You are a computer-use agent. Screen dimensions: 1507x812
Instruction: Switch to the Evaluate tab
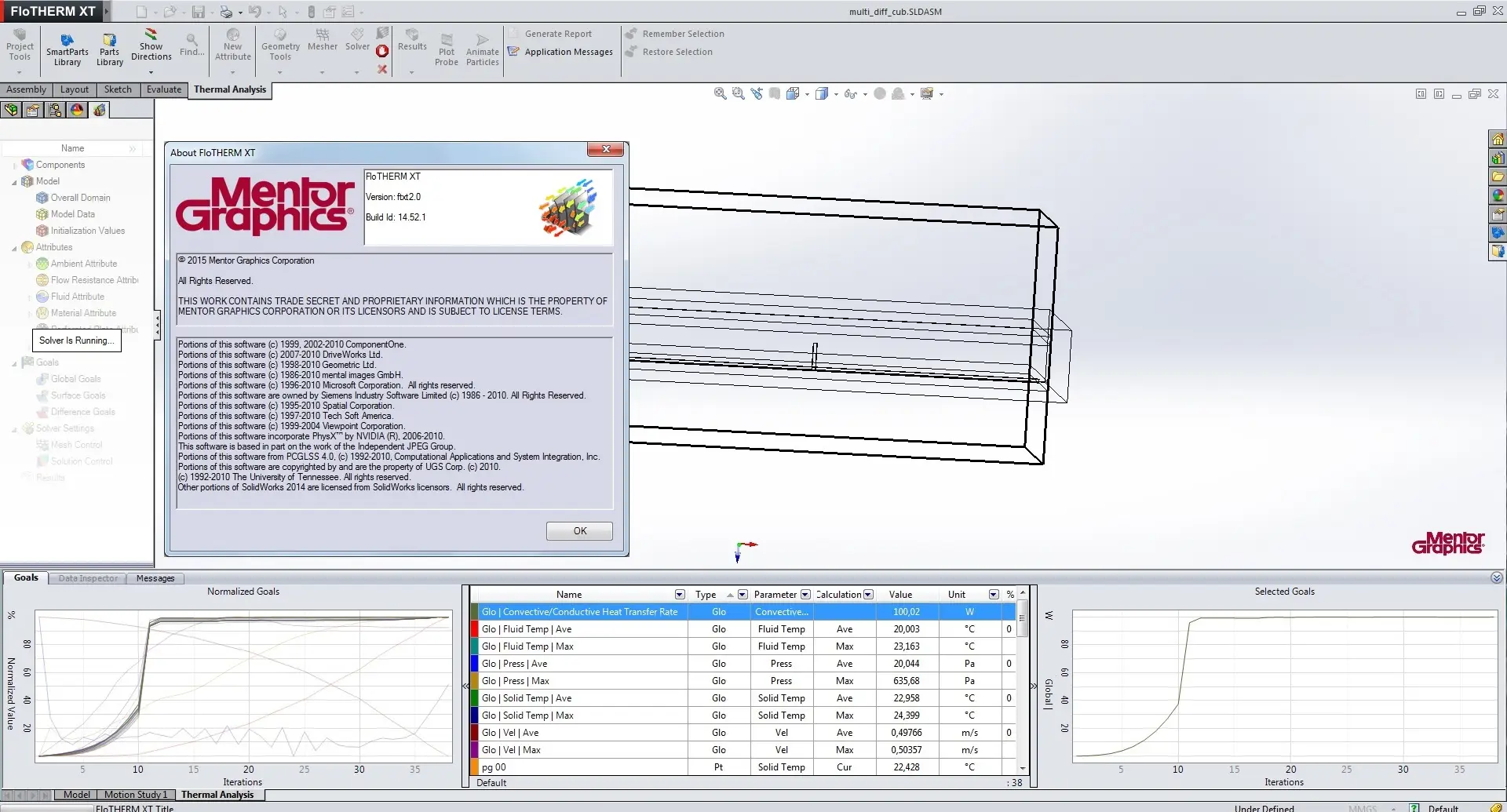point(164,89)
